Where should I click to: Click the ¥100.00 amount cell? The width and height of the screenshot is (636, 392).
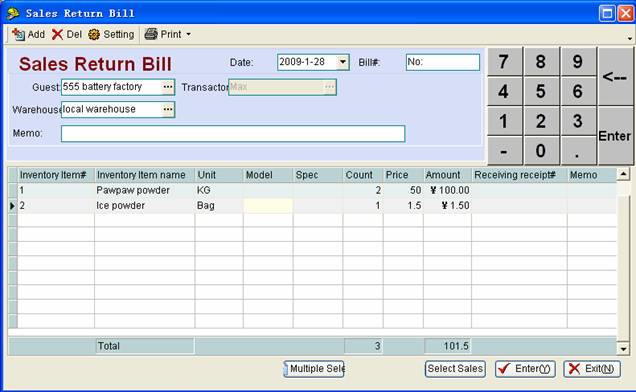tap(447, 190)
